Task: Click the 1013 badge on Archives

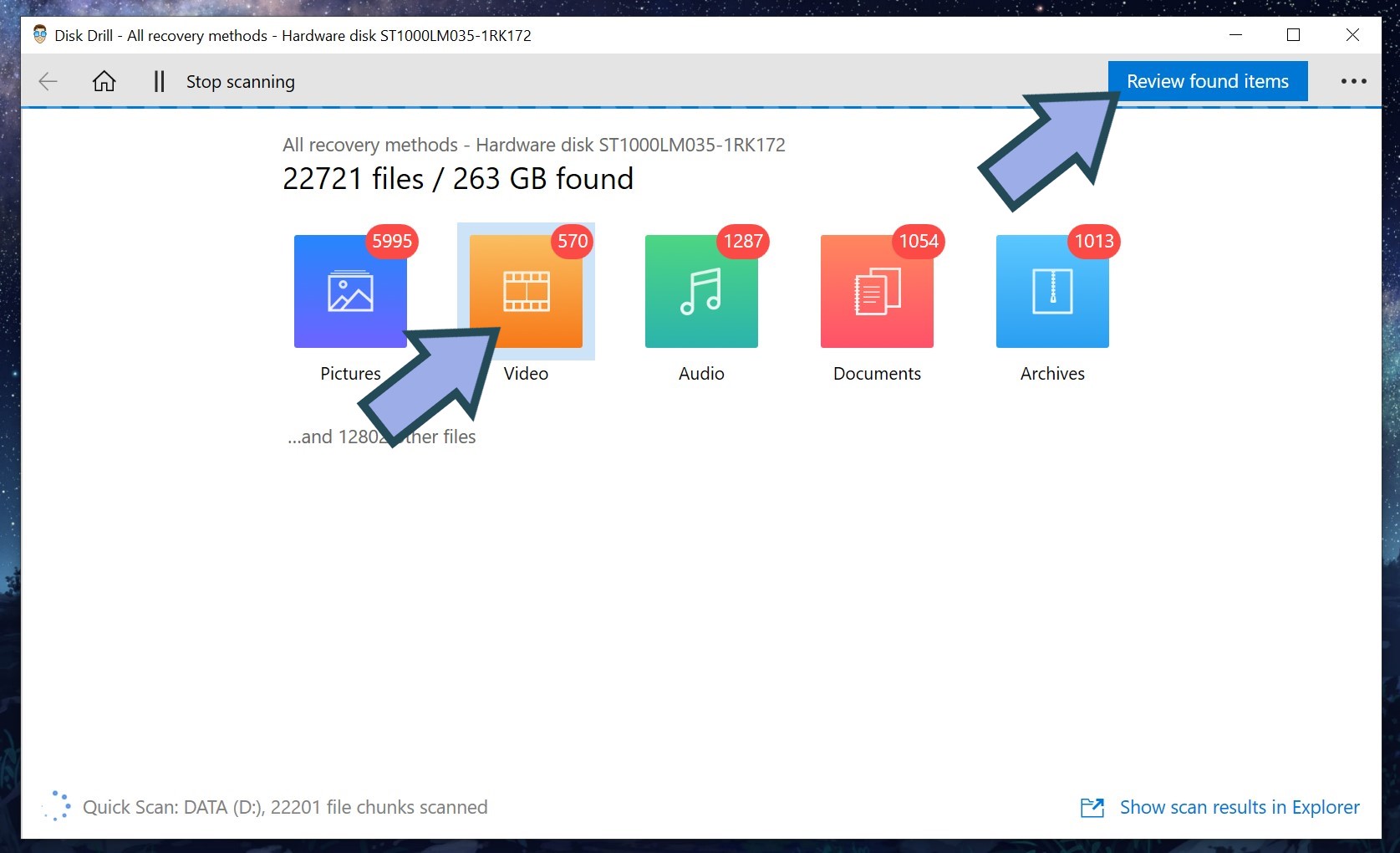Action: 1094,242
